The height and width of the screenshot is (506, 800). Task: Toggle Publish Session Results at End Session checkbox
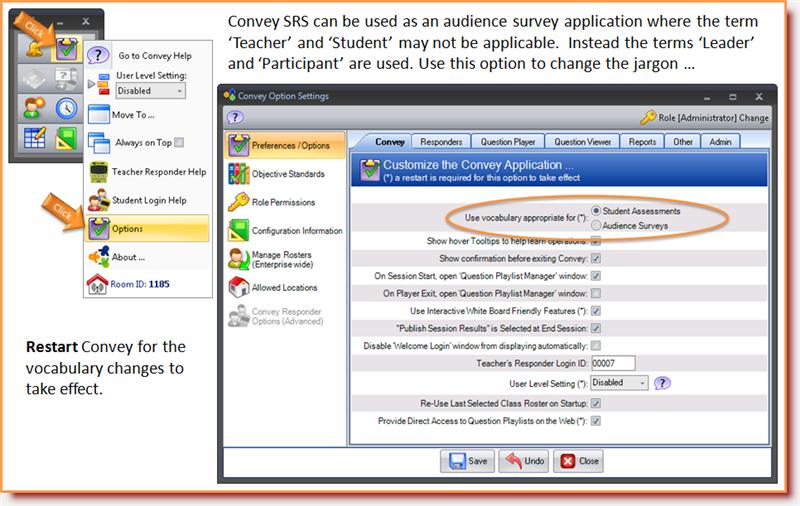[x=595, y=328]
